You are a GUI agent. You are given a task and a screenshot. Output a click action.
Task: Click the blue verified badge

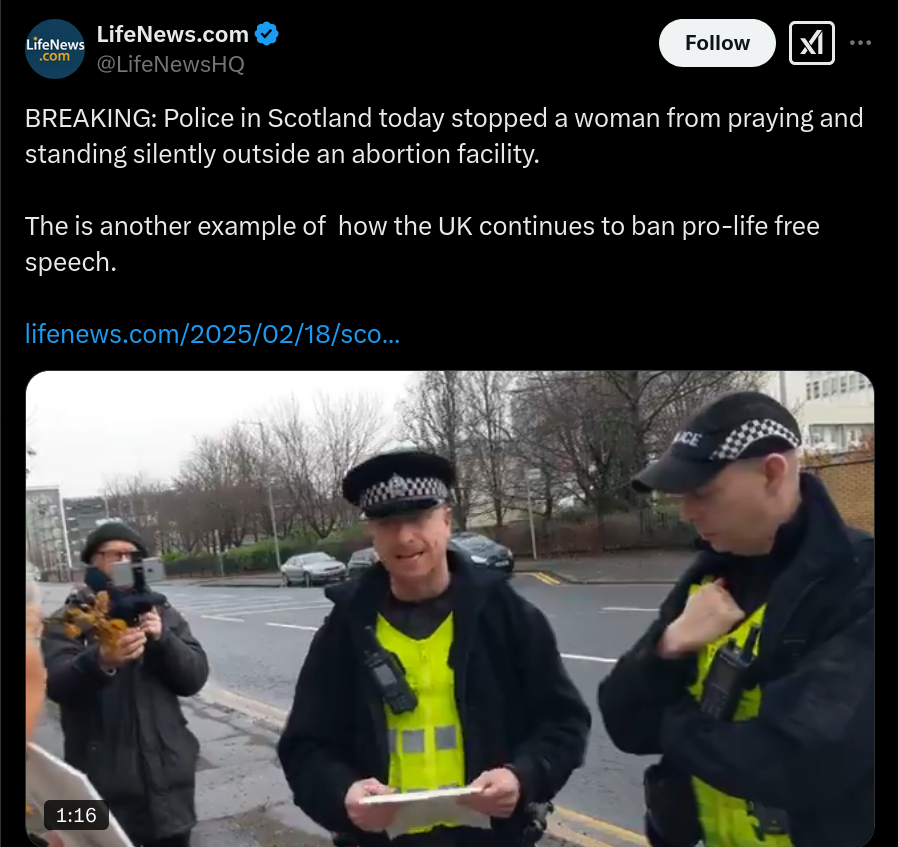[266, 34]
